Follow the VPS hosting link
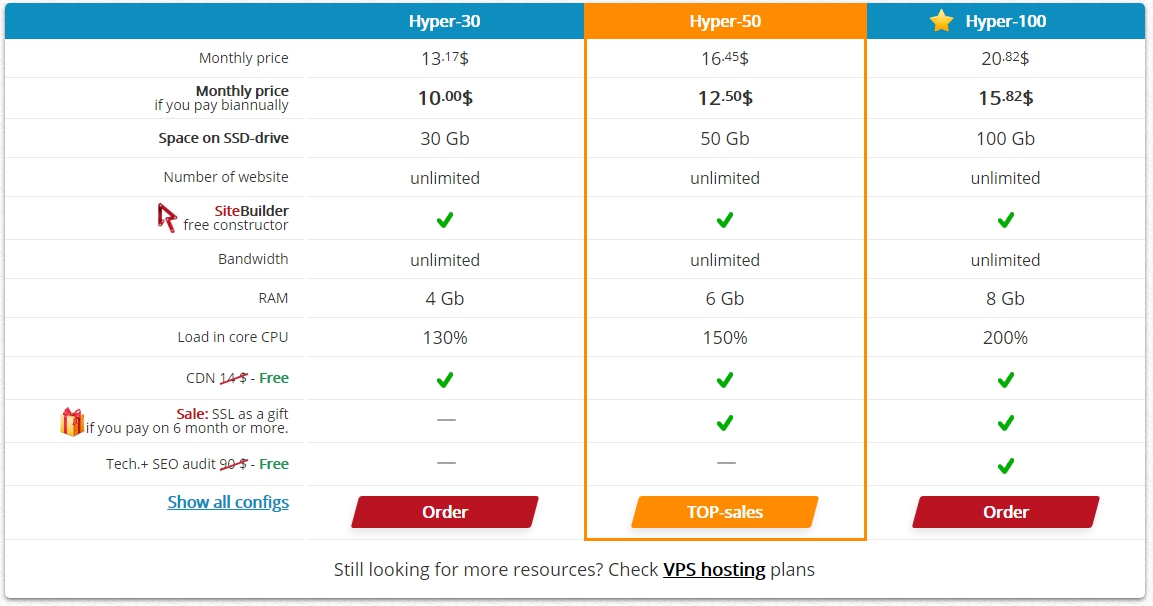 (x=714, y=570)
